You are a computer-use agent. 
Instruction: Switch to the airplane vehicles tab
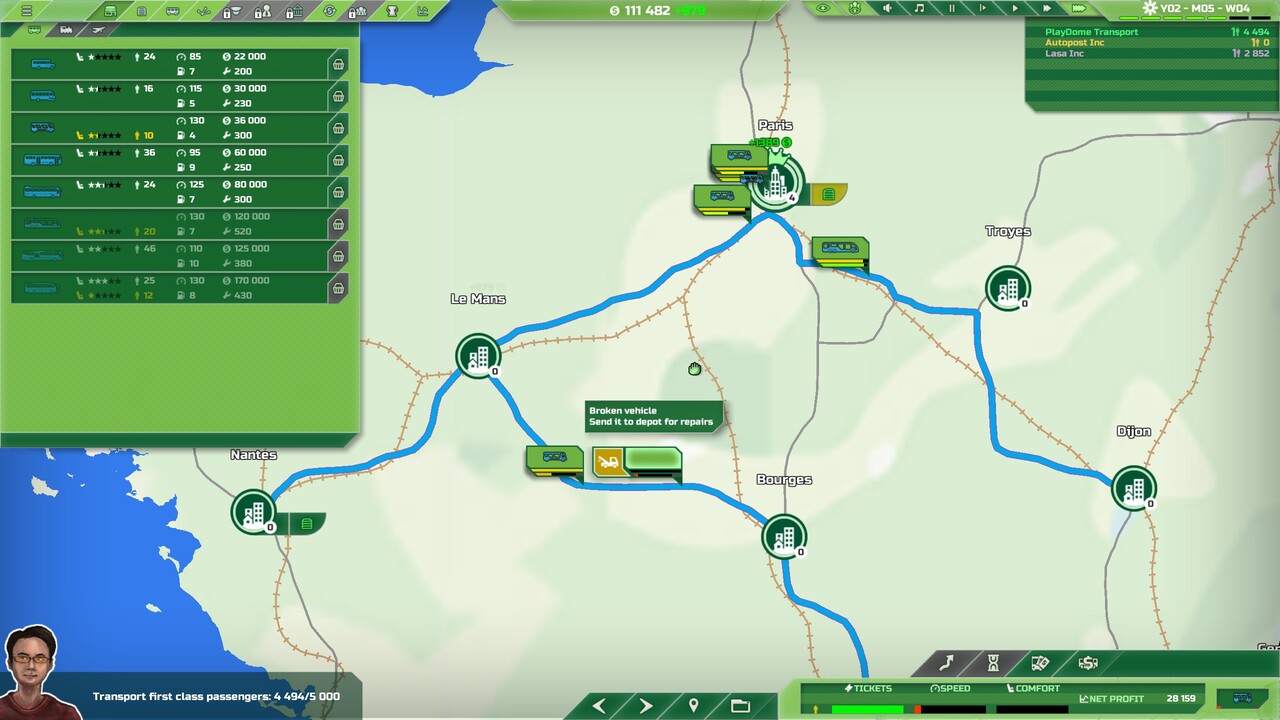click(x=97, y=30)
